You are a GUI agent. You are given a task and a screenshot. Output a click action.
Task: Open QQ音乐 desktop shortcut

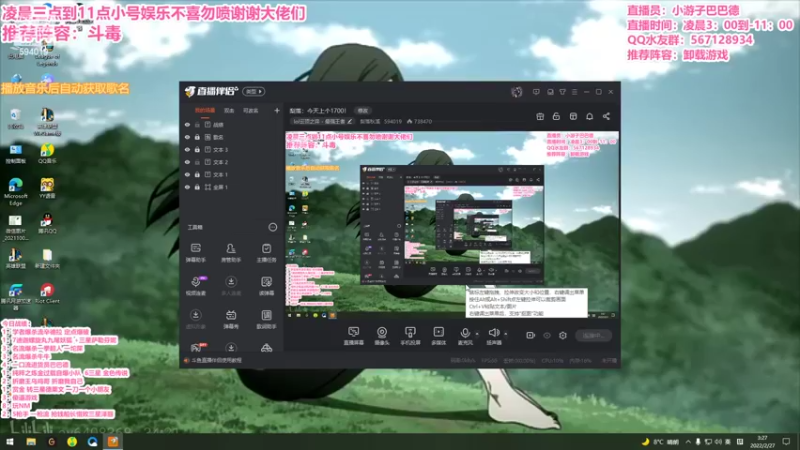(47, 154)
